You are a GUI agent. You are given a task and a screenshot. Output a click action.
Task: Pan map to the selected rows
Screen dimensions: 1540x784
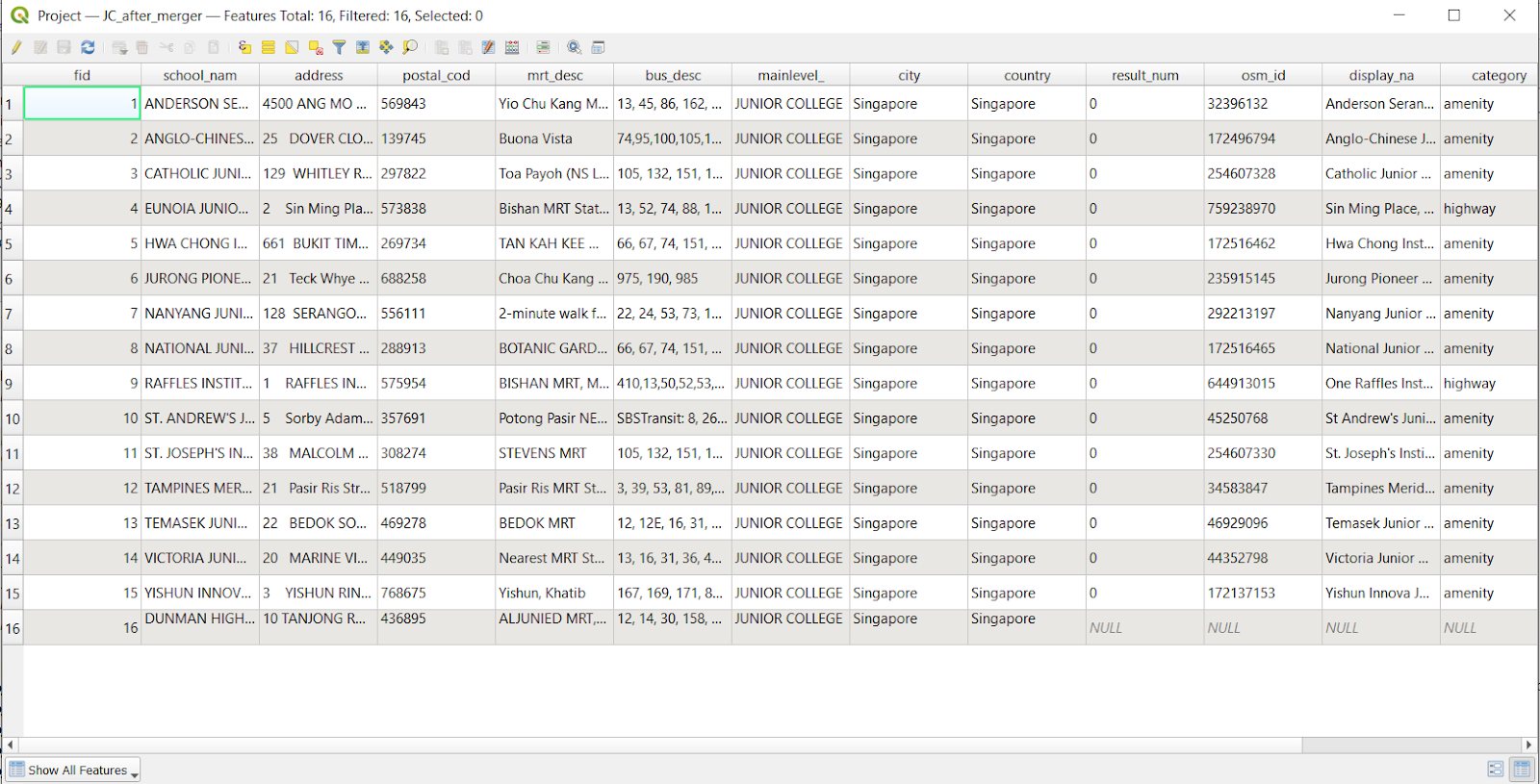coord(386,47)
